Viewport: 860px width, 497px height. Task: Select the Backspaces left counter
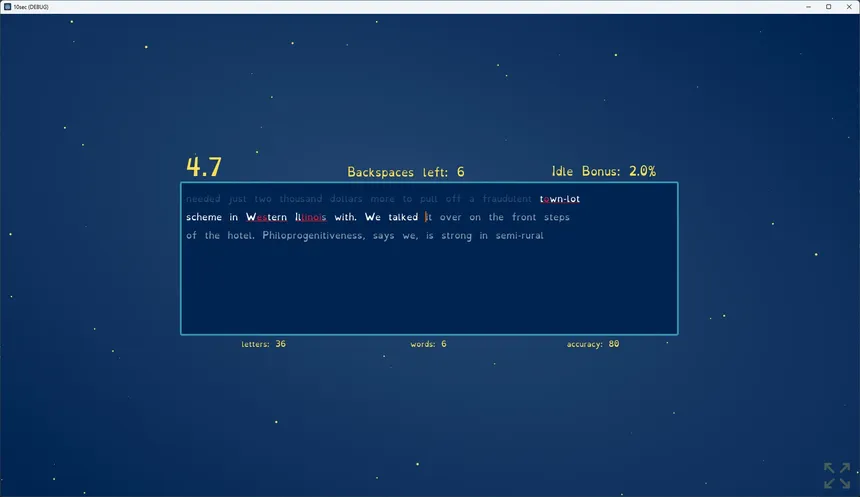coord(406,172)
